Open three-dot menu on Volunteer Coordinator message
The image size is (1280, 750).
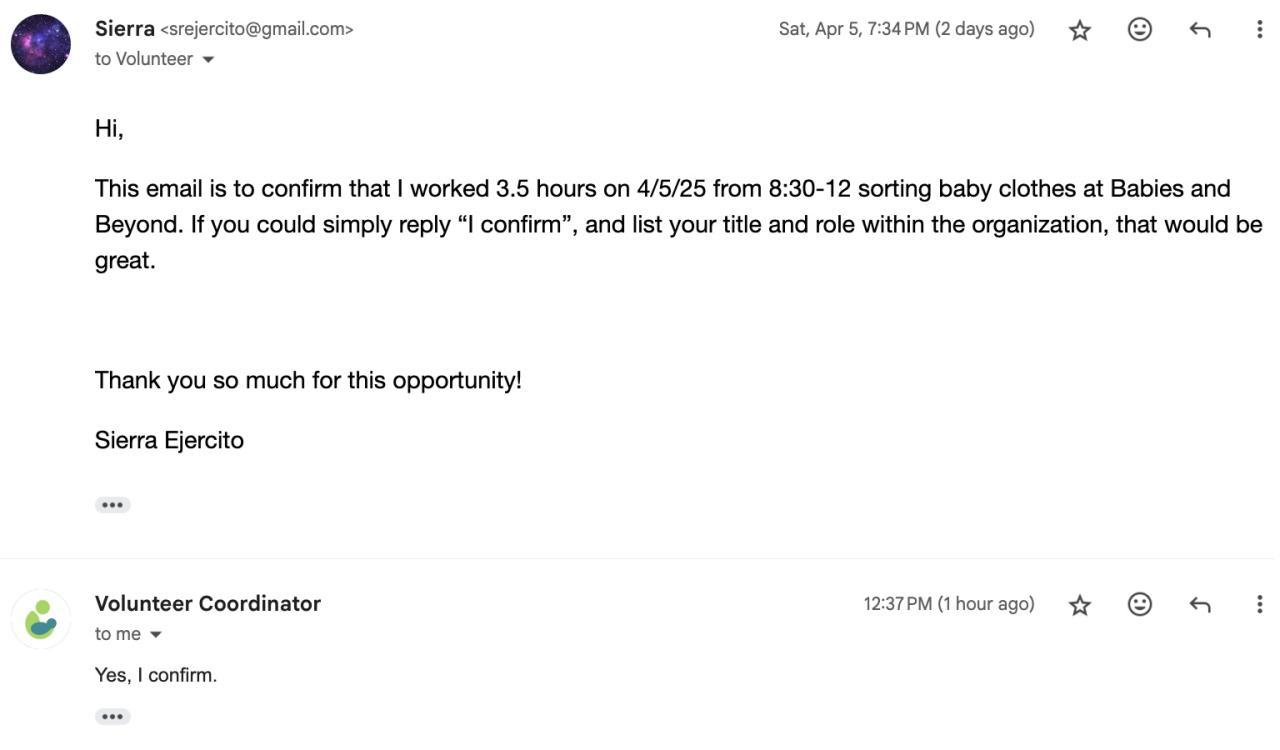(x=1259, y=604)
